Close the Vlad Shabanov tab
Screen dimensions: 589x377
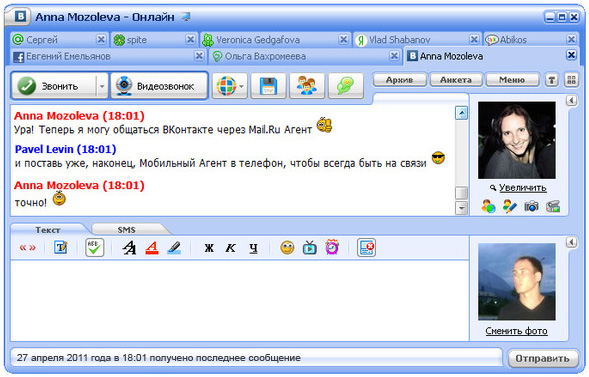(x=474, y=39)
